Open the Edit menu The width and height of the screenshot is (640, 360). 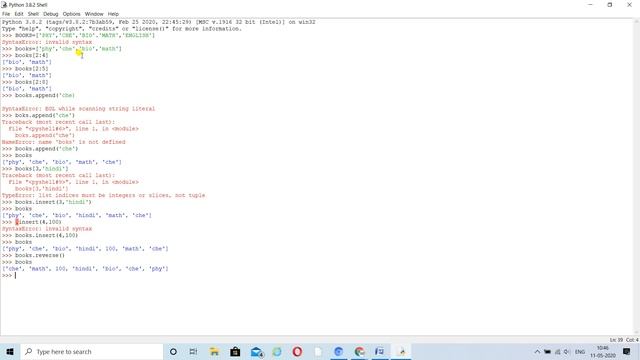19,14
